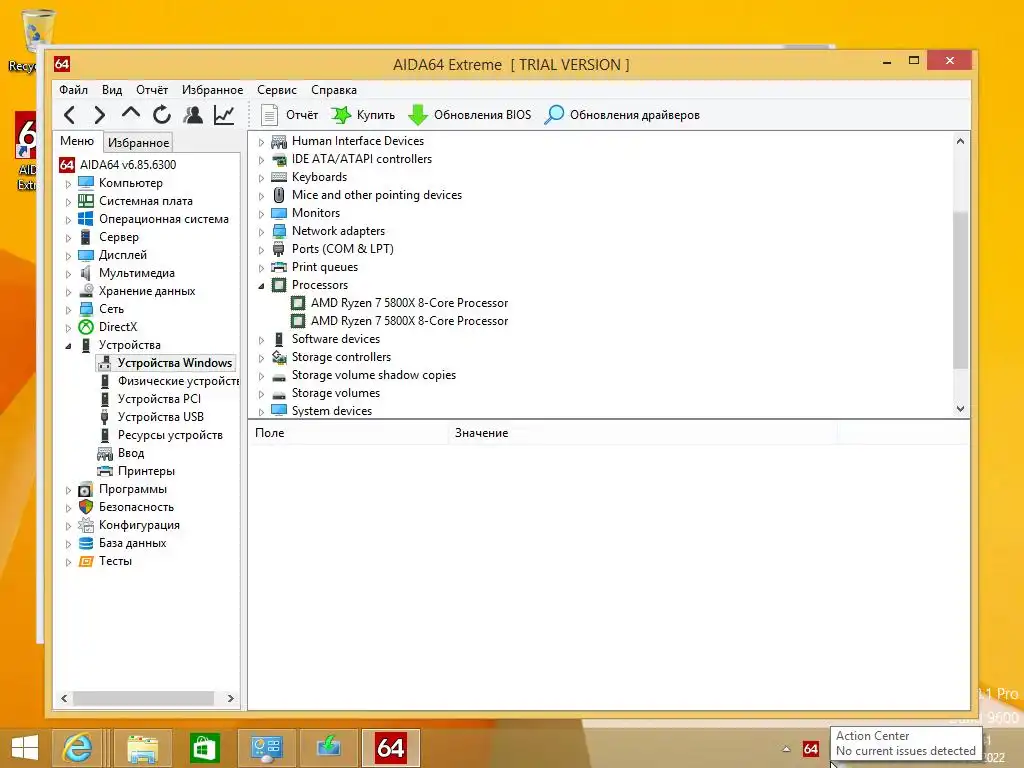The height and width of the screenshot is (768, 1024).
Task: Select the Безопасность shield icon
Action: pyautogui.click(x=86, y=507)
